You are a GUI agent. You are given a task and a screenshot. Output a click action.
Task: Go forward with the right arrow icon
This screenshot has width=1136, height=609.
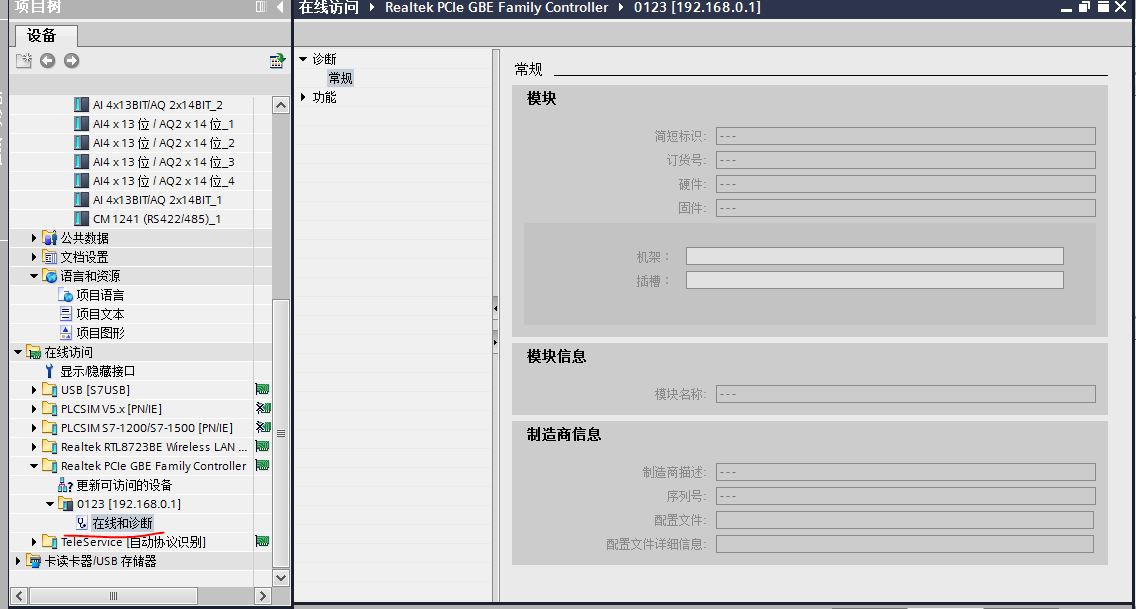[71, 61]
